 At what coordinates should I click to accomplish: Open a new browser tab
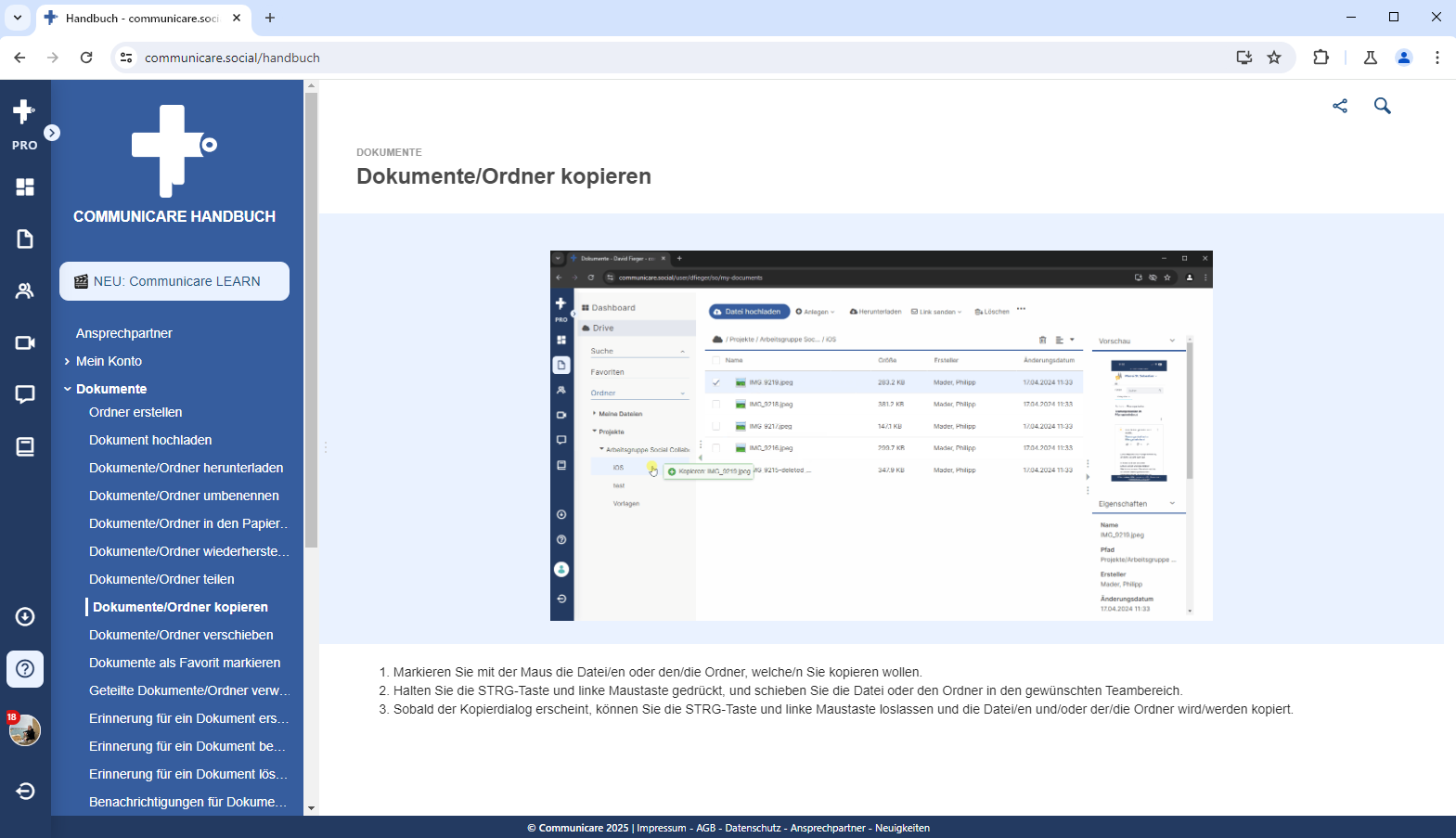pyautogui.click(x=270, y=18)
